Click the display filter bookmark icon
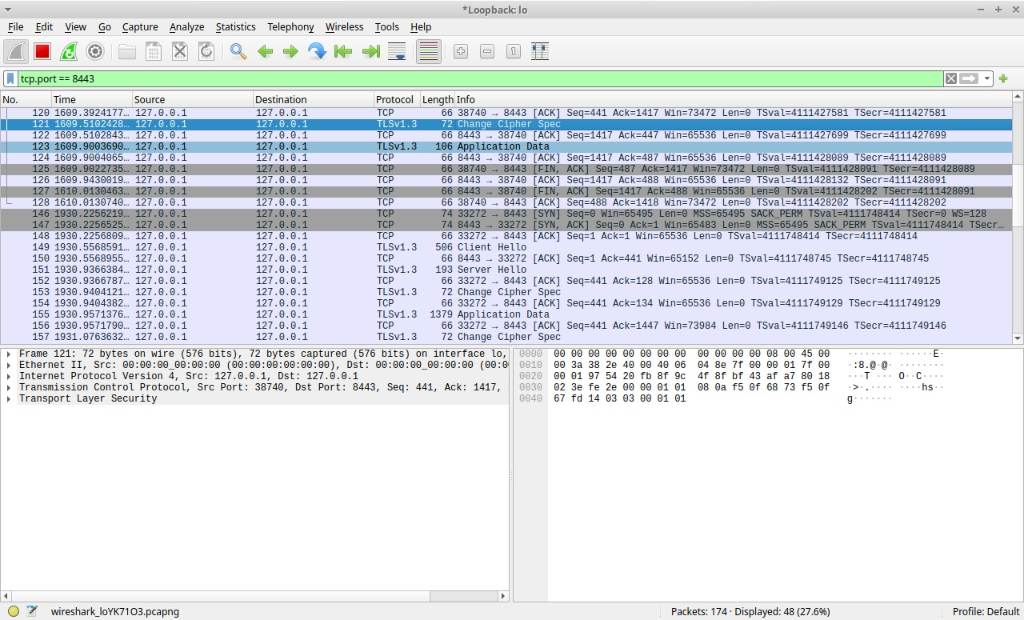The width and height of the screenshot is (1024, 620). pos(10,78)
